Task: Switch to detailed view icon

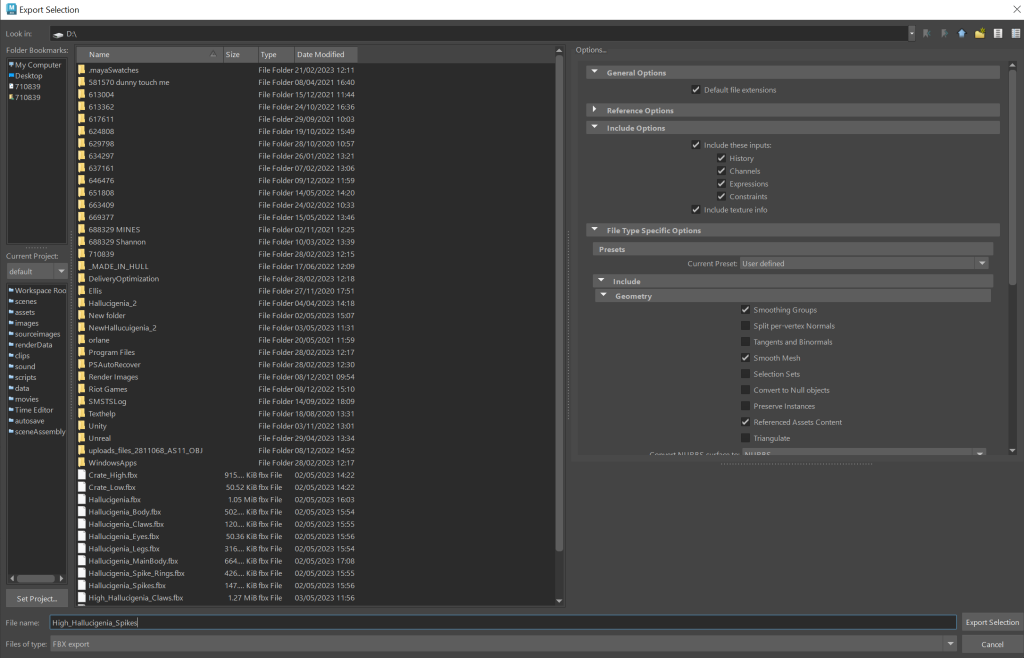Action: coord(1015,33)
